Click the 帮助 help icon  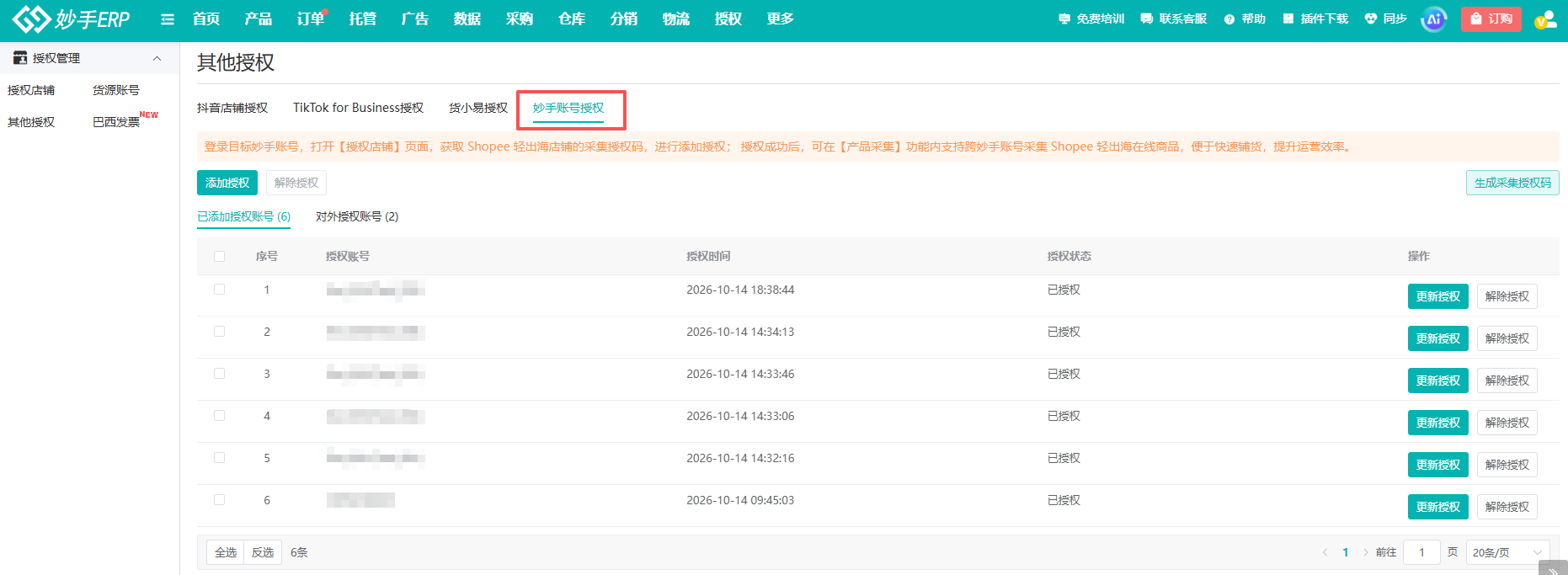coord(1229,19)
